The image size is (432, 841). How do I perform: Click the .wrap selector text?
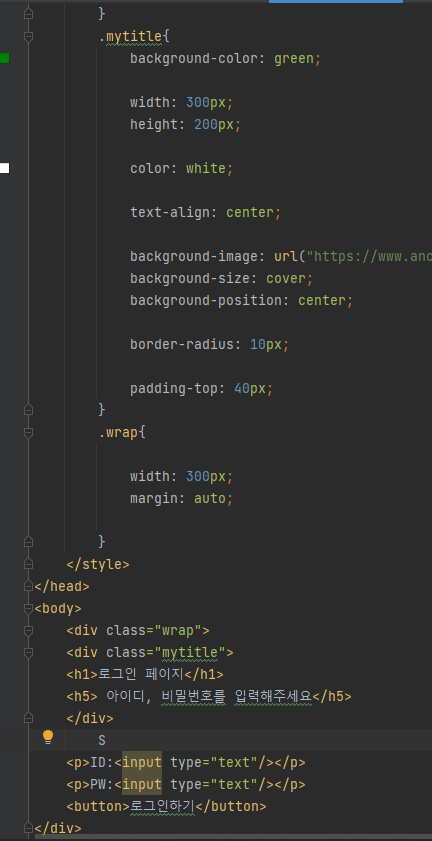pyautogui.click(x=119, y=432)
